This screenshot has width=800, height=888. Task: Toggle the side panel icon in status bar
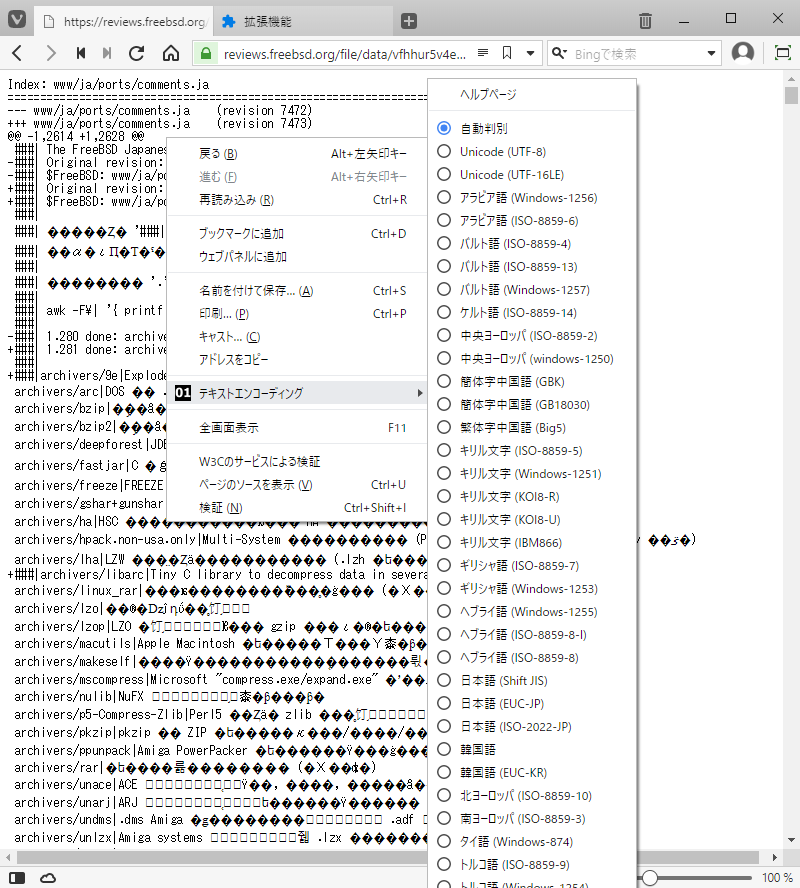pos(17,878)
